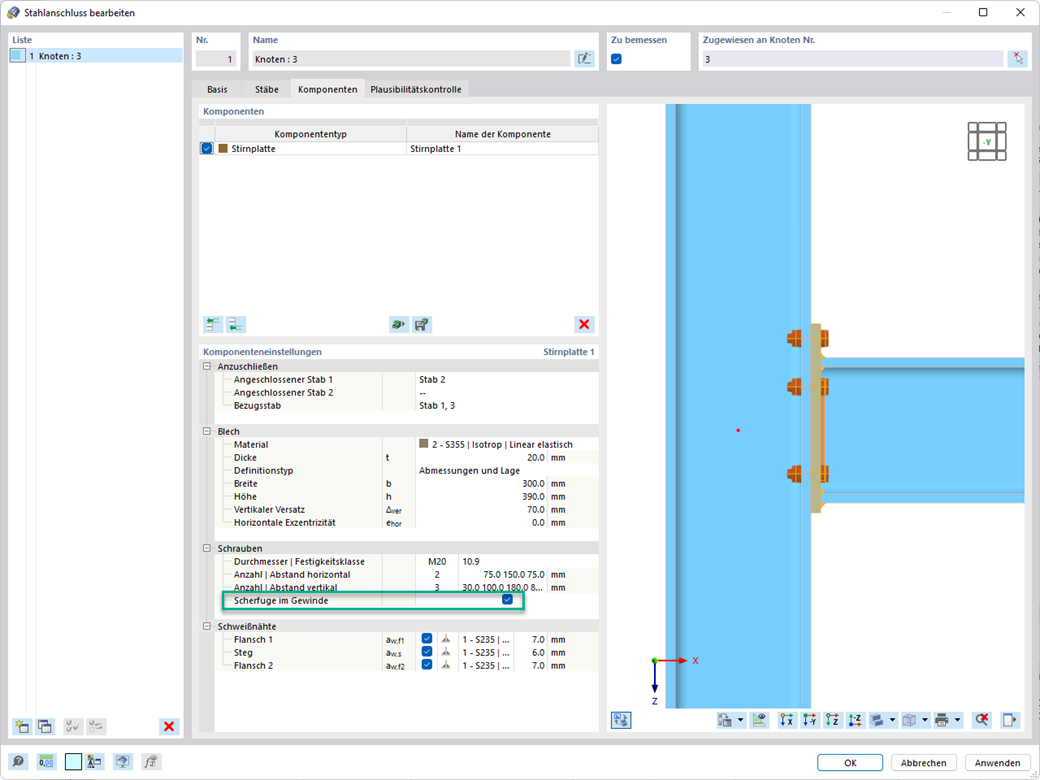Set view in -Z direction
The image size is (1040, 780).
pos(855,720)
